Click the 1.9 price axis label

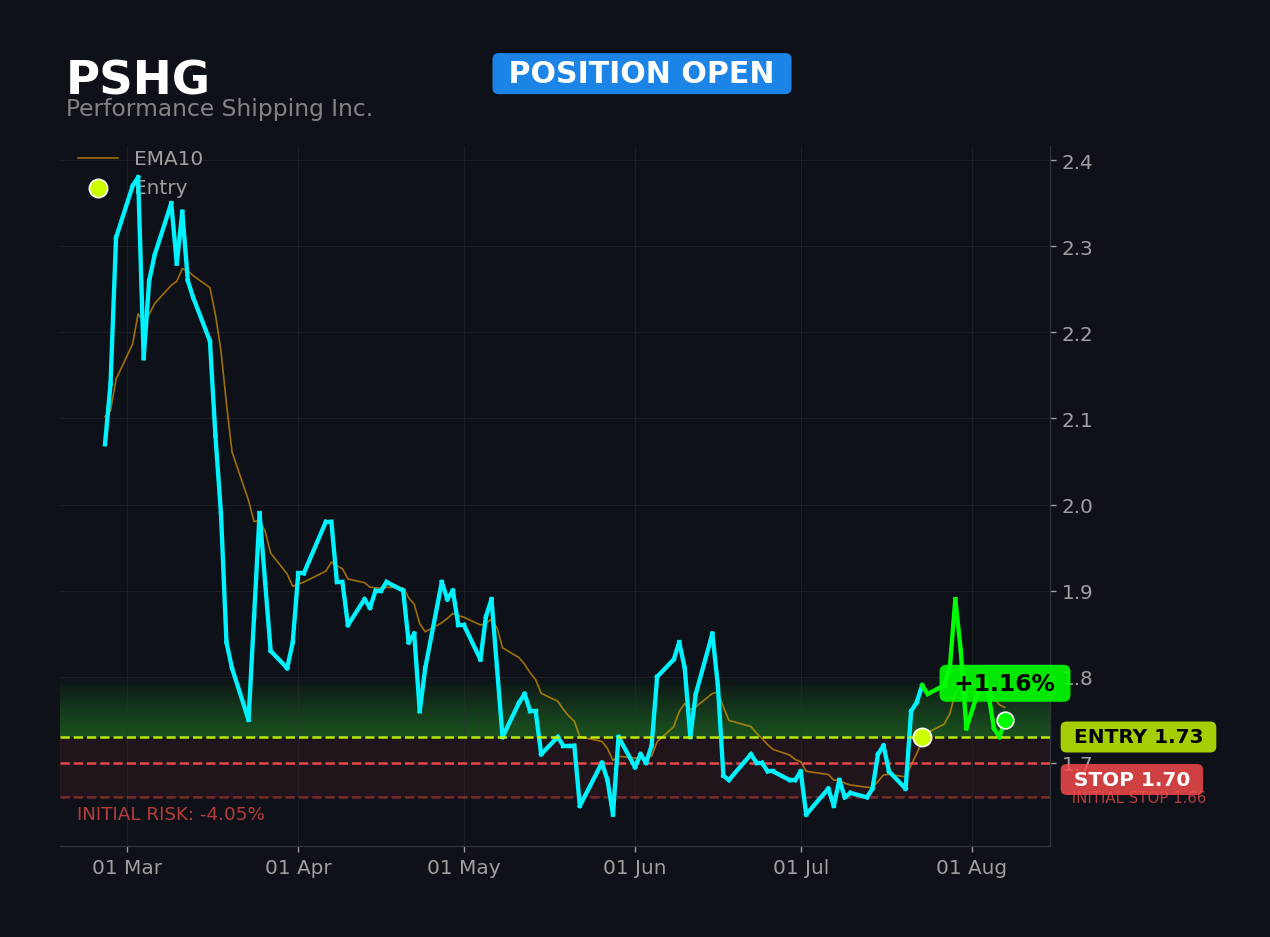point(1078,592)
